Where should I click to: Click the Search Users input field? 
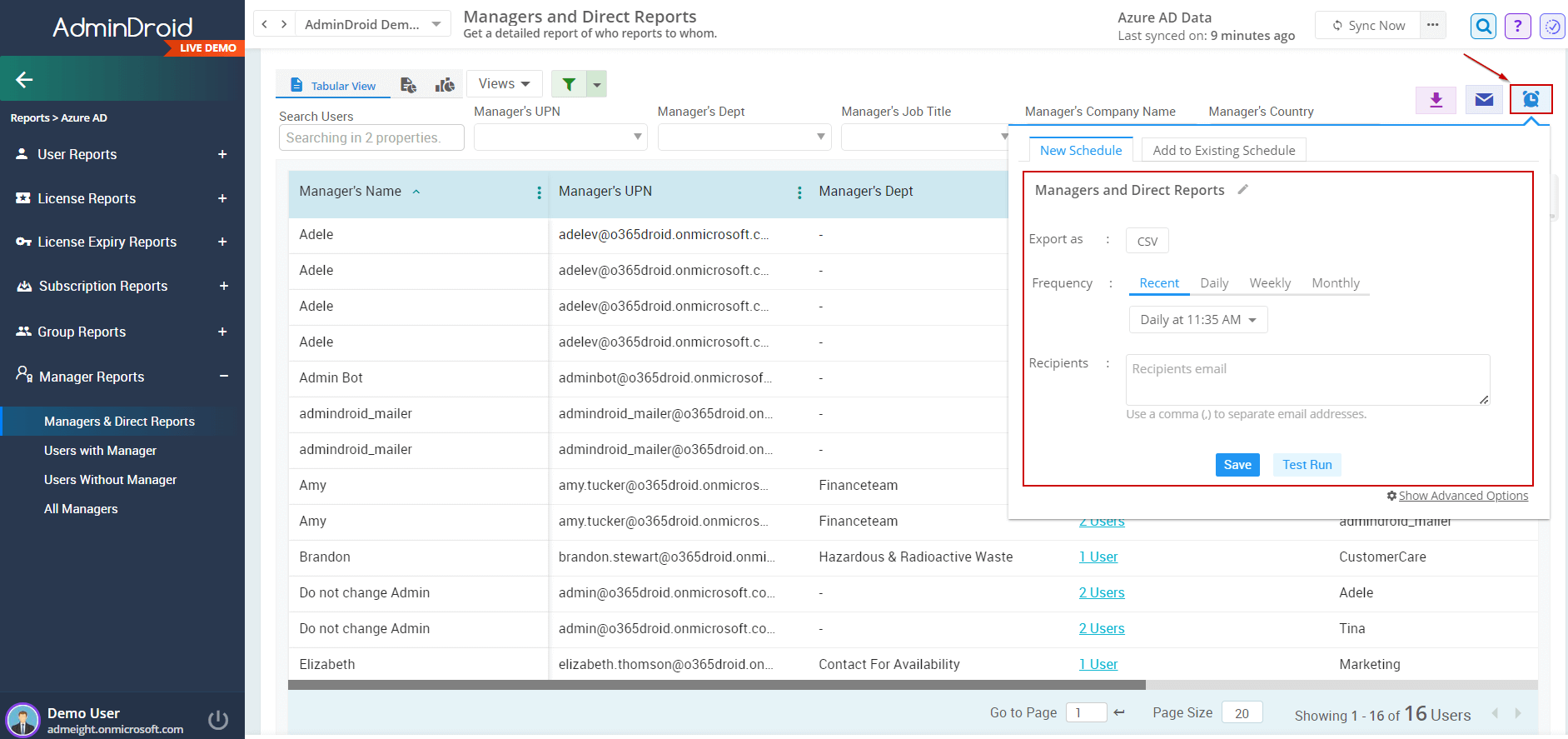coord(371,137)
